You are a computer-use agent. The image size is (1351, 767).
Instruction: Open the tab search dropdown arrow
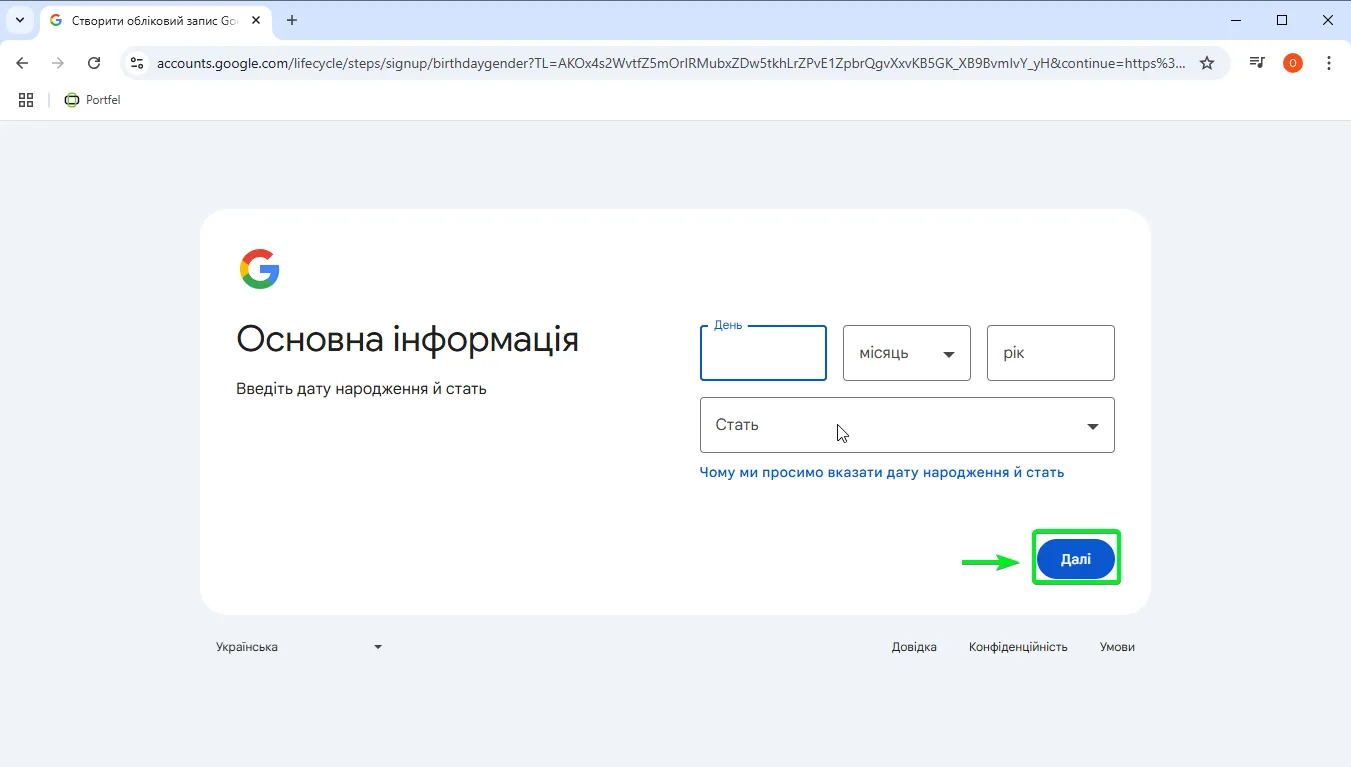(19, 20)
